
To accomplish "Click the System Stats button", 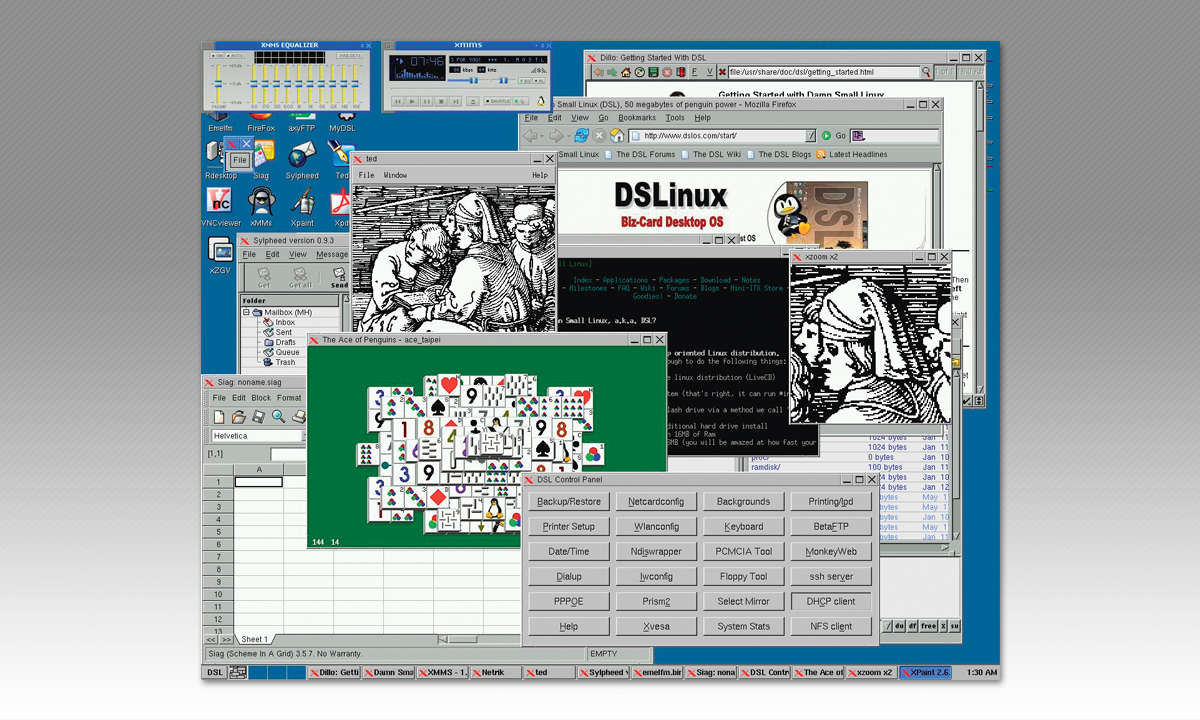I will tap(743, 627).
